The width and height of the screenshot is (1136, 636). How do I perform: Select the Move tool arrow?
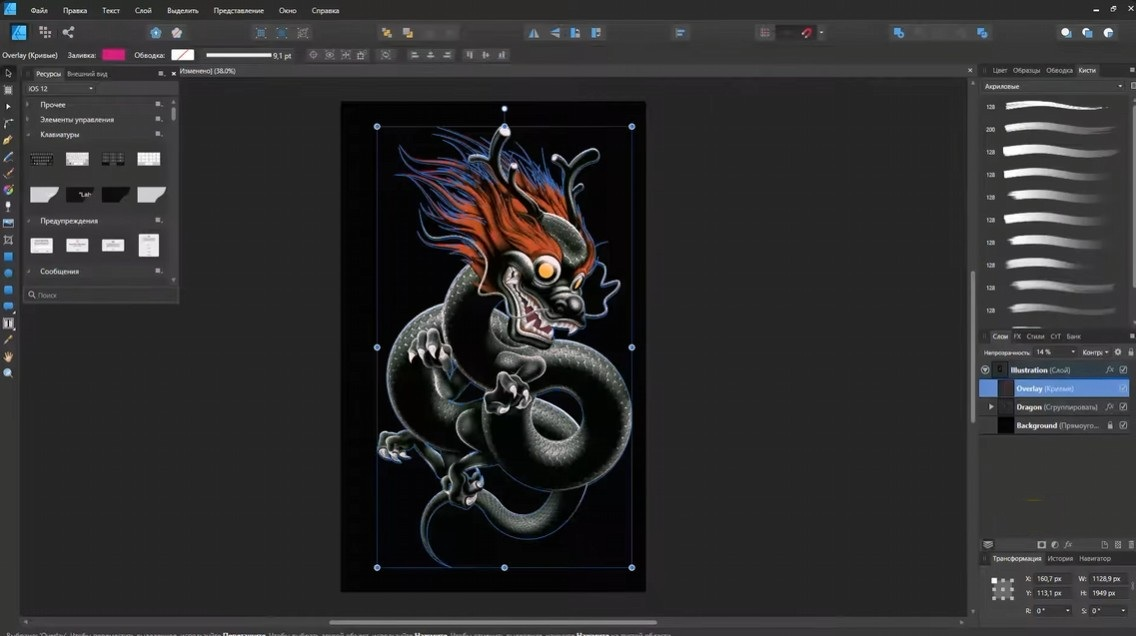coord(8,73)
